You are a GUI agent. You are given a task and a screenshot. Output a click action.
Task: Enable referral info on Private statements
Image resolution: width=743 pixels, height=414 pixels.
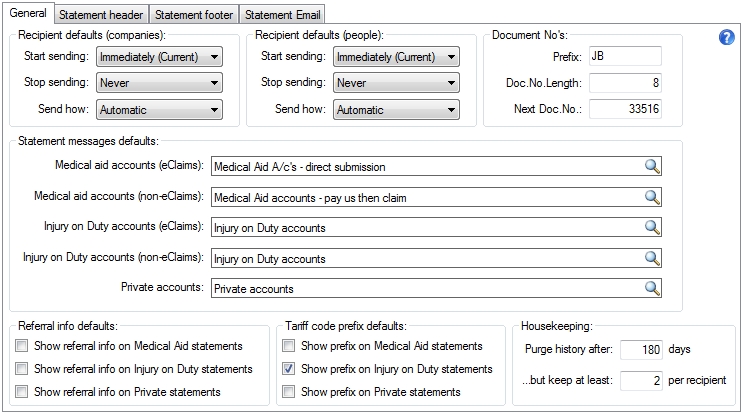click(x=21, y=392)
